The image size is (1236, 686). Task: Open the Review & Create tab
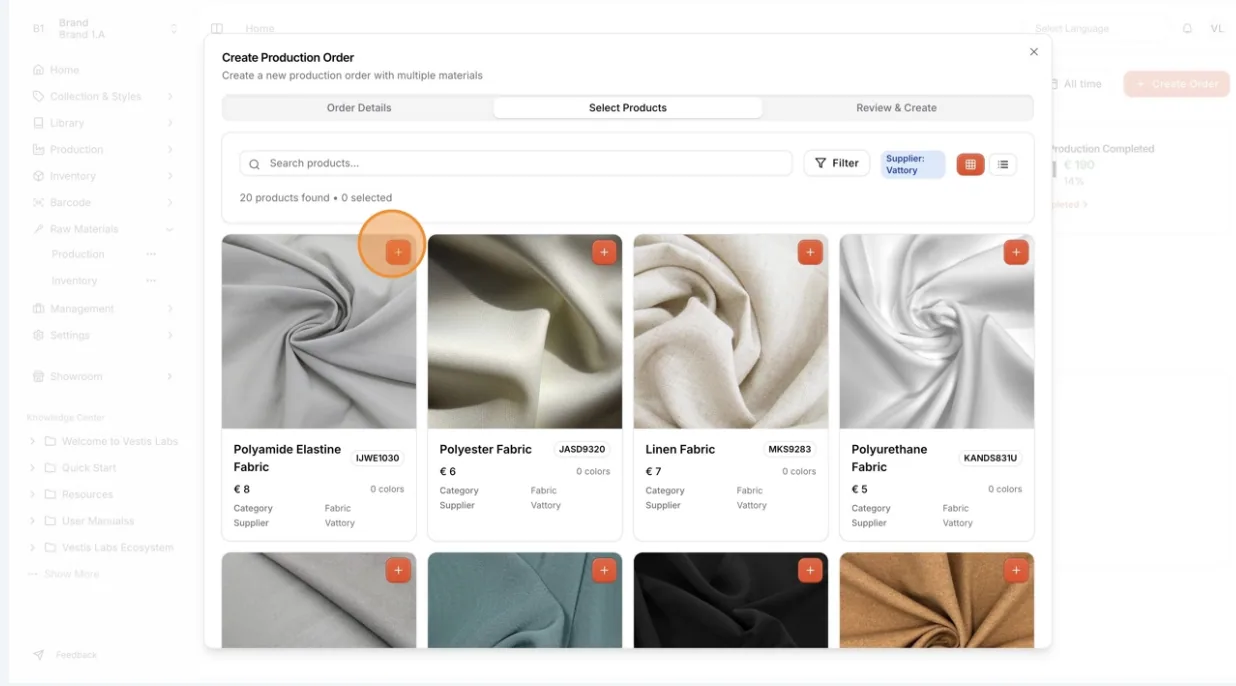[x=896, y=108]
